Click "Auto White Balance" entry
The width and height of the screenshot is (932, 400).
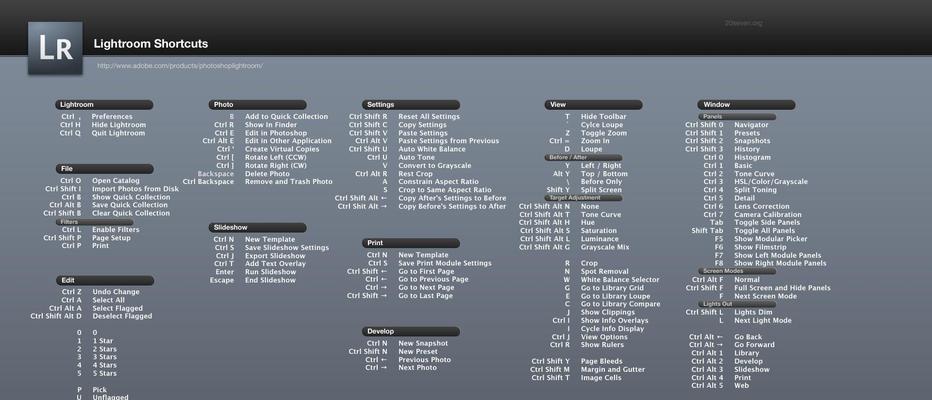432,150
